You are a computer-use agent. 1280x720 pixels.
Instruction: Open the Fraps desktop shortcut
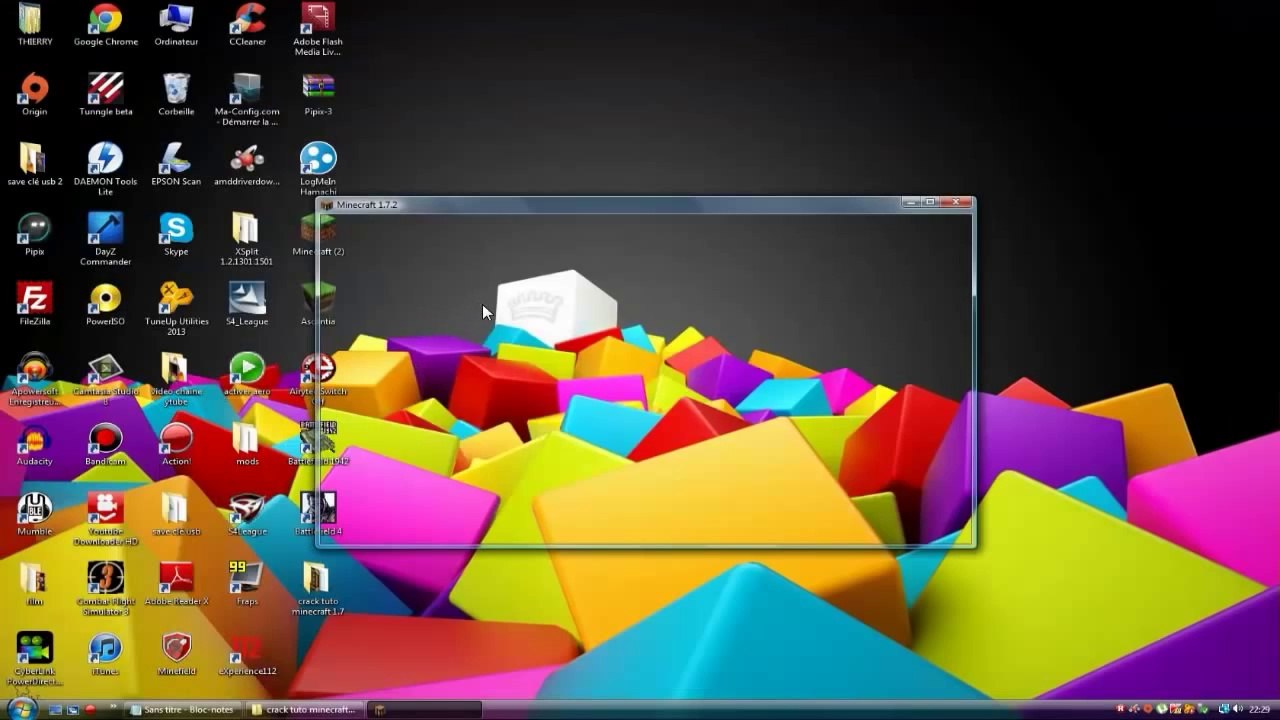247,586
